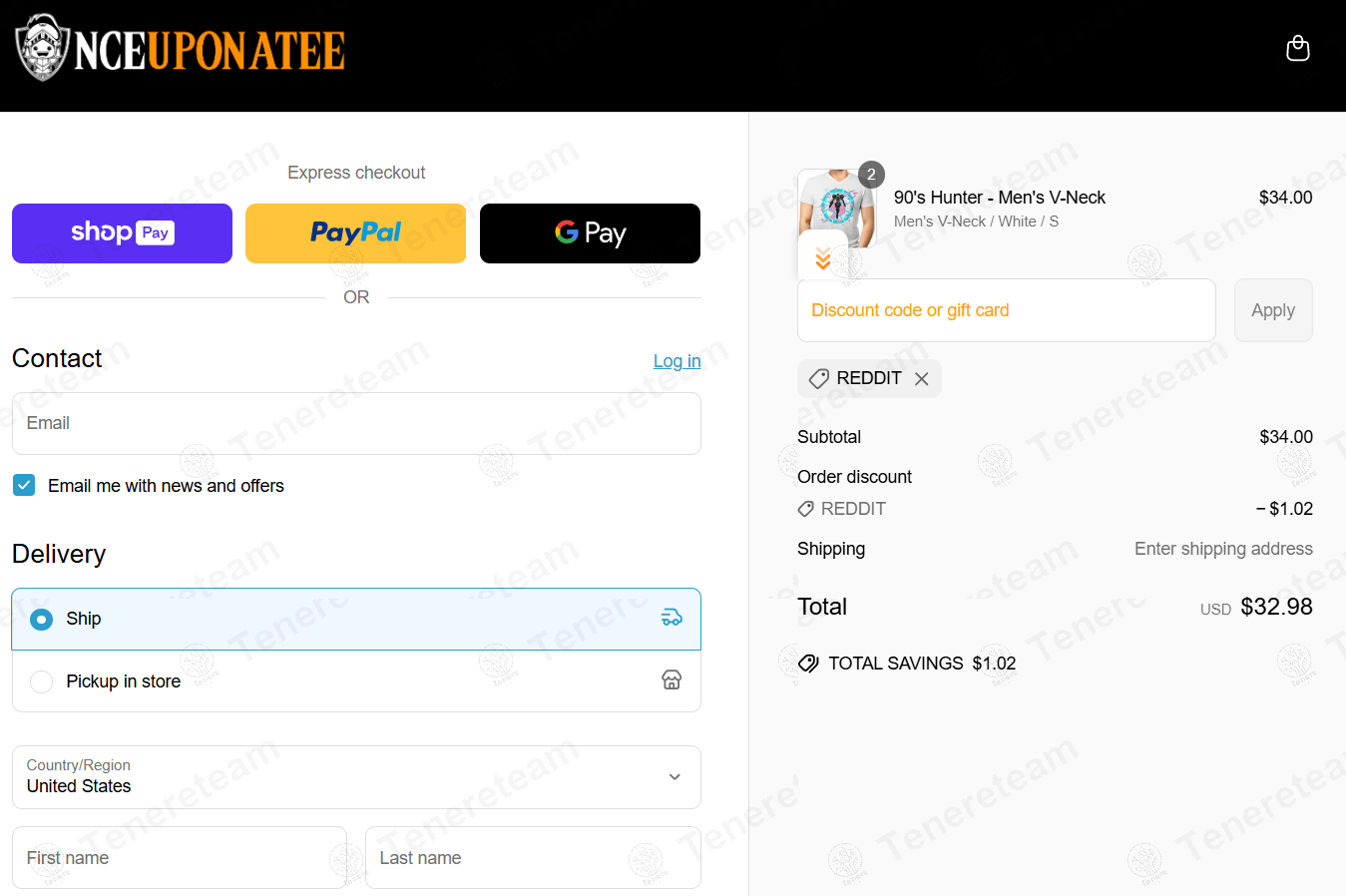Click the Email input field
Viewport: 1346px width, 896px height.
tap(356, 423)
